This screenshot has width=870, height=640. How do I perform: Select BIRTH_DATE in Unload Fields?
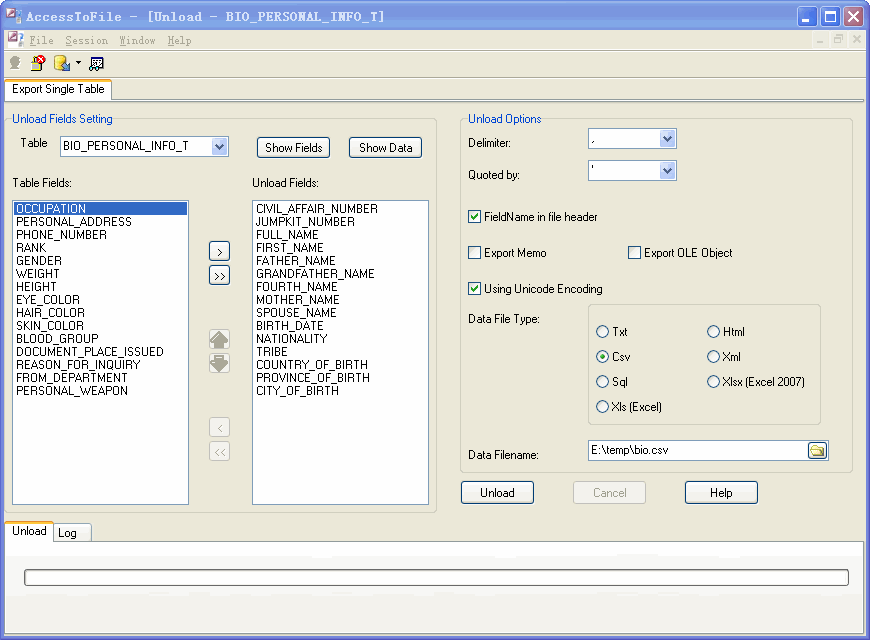340,326
